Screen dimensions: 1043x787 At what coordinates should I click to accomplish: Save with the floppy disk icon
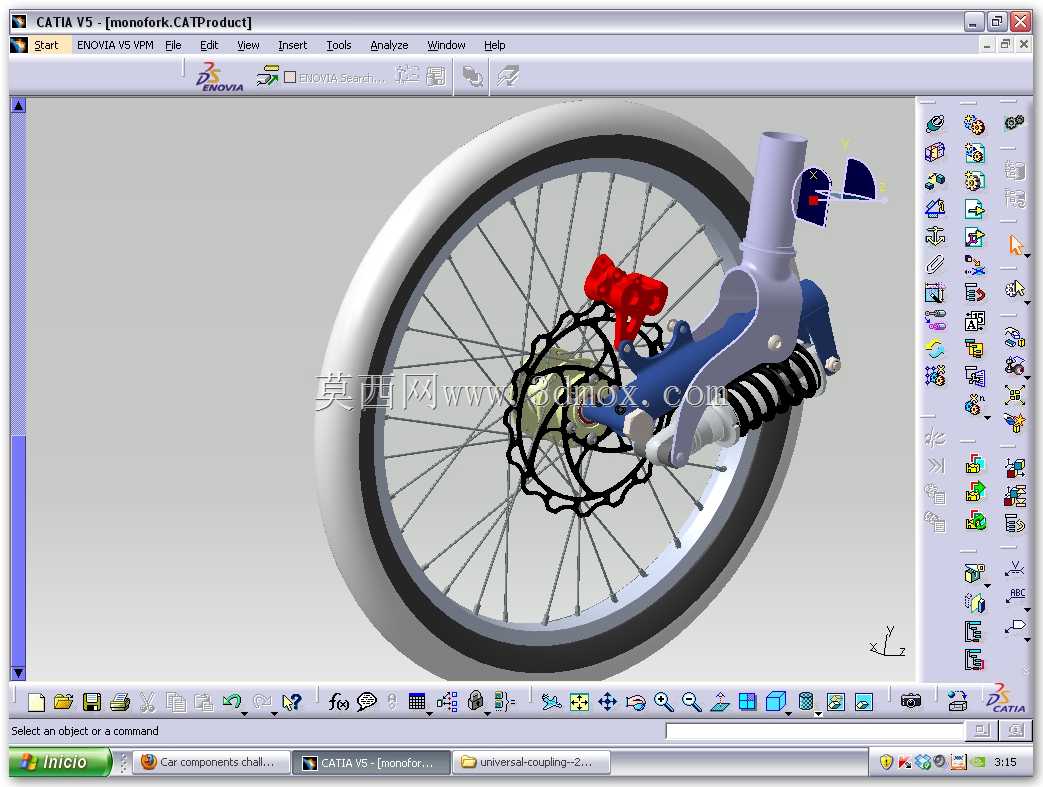click(x=92, y=702)
